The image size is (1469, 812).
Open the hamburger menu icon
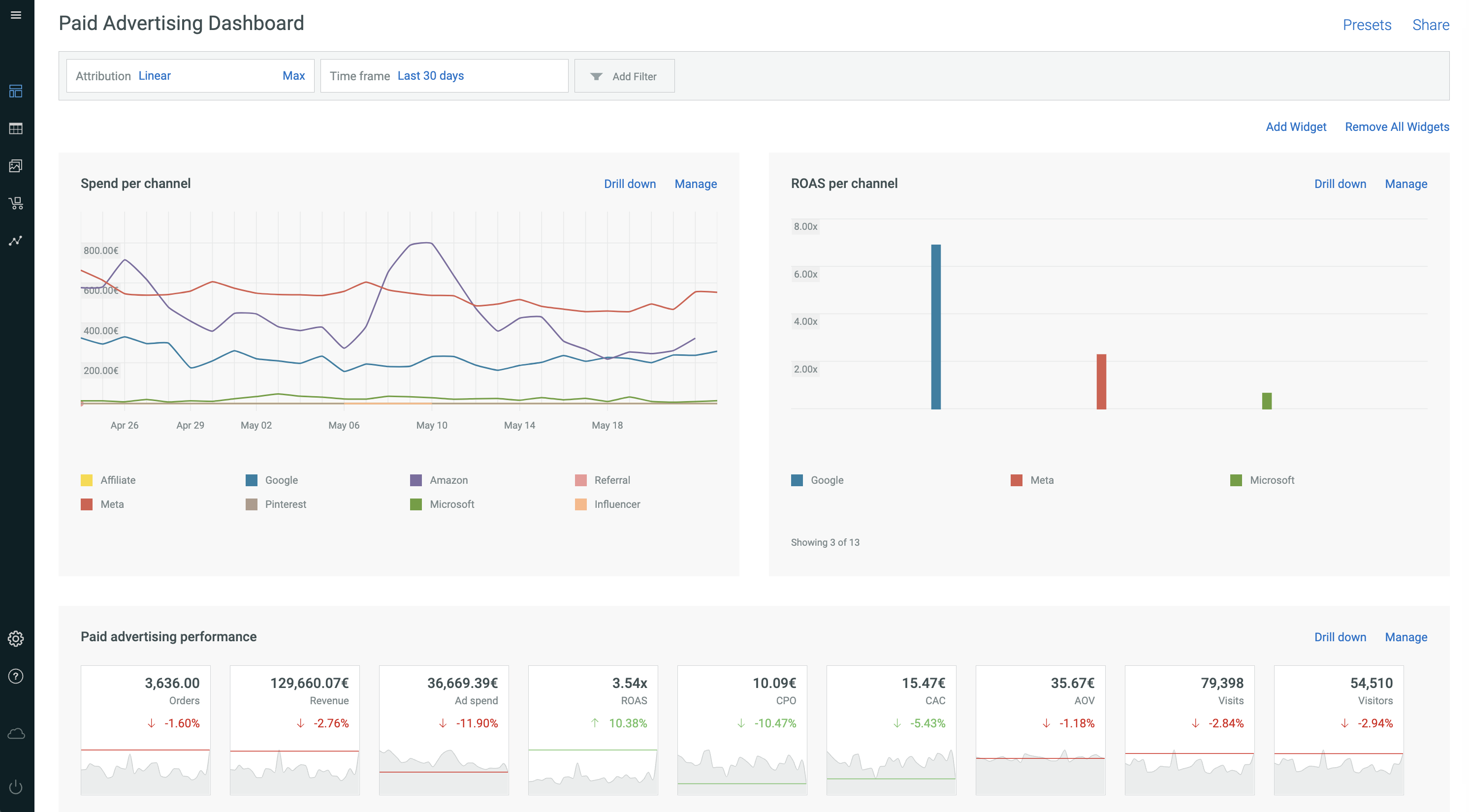[x=16, y=15]
